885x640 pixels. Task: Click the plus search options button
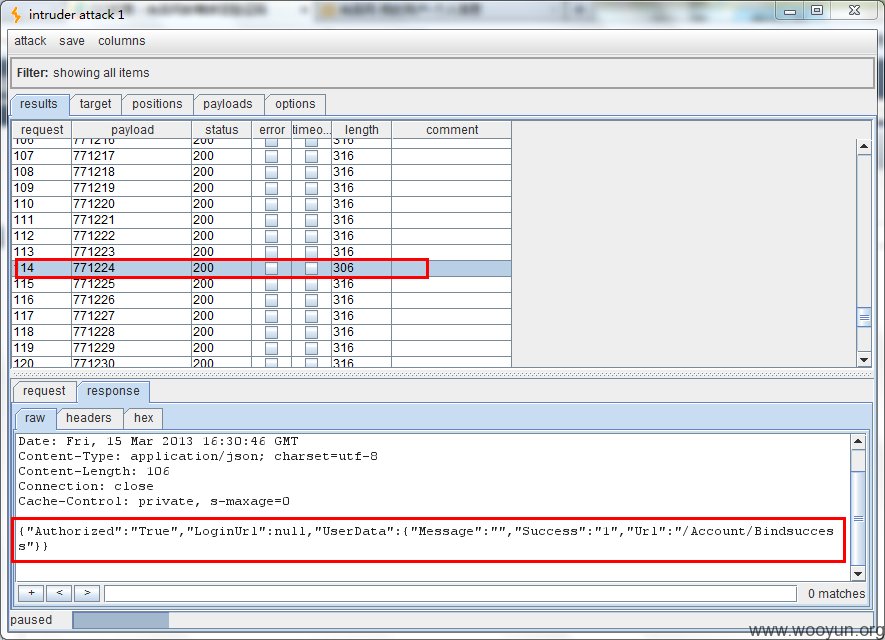(32, 593)
